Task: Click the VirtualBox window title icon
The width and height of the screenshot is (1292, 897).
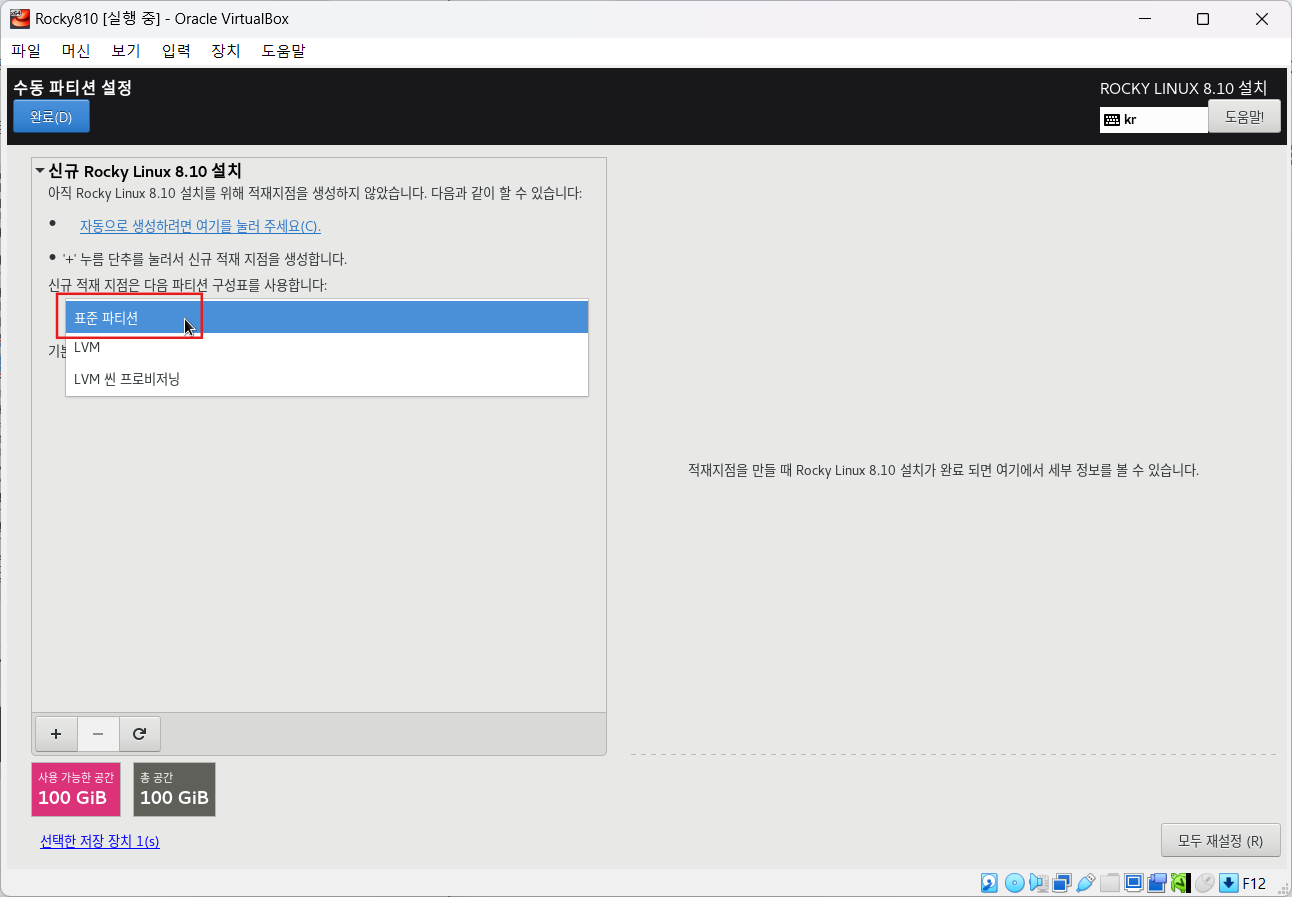Action: click(20, 19)
